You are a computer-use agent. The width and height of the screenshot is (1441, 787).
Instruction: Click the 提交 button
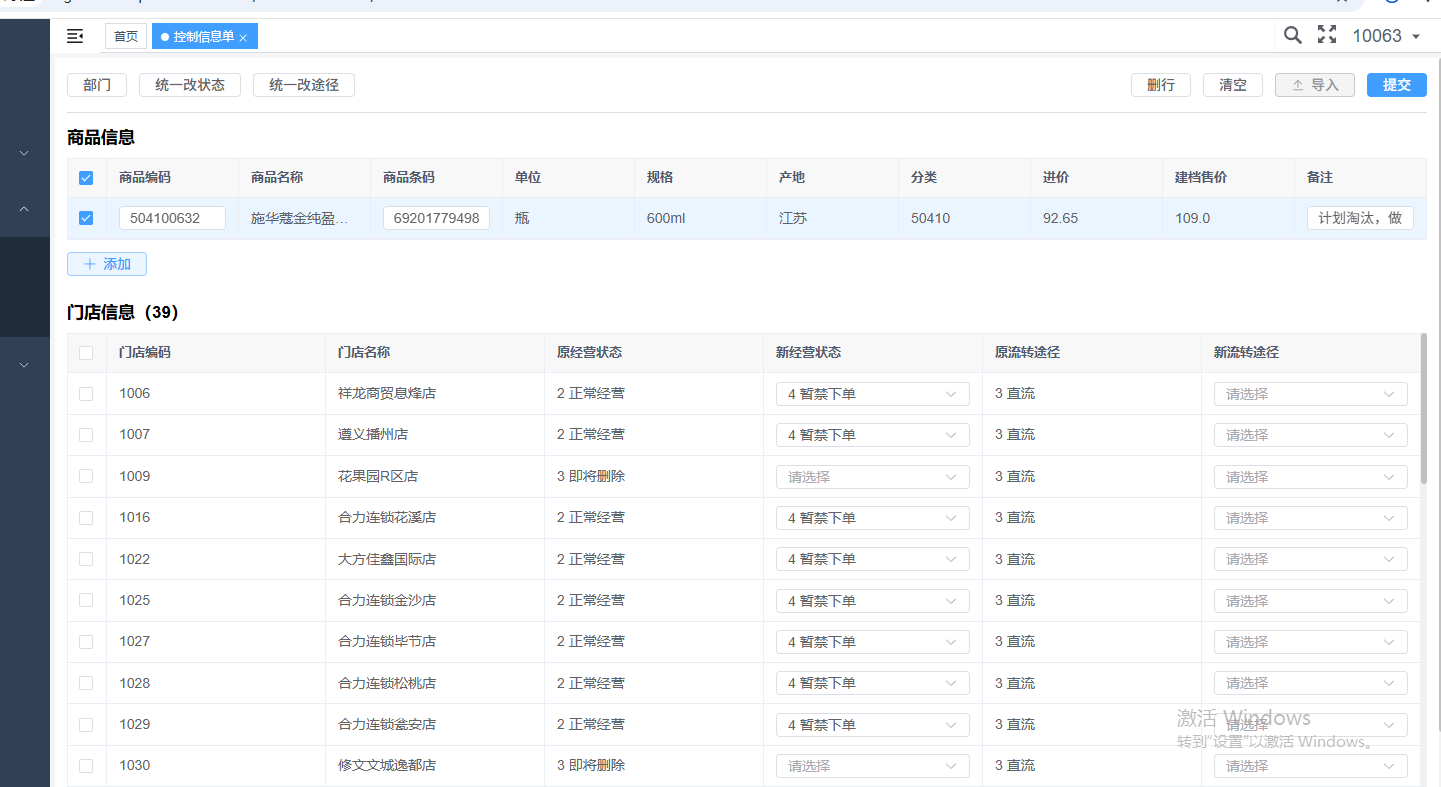click(1396, 85)
